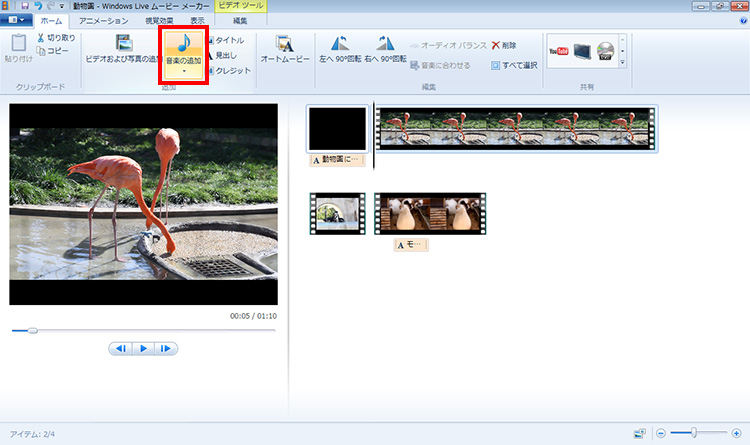Add a title with タイトル
The image size is (750, 445).
226,40
